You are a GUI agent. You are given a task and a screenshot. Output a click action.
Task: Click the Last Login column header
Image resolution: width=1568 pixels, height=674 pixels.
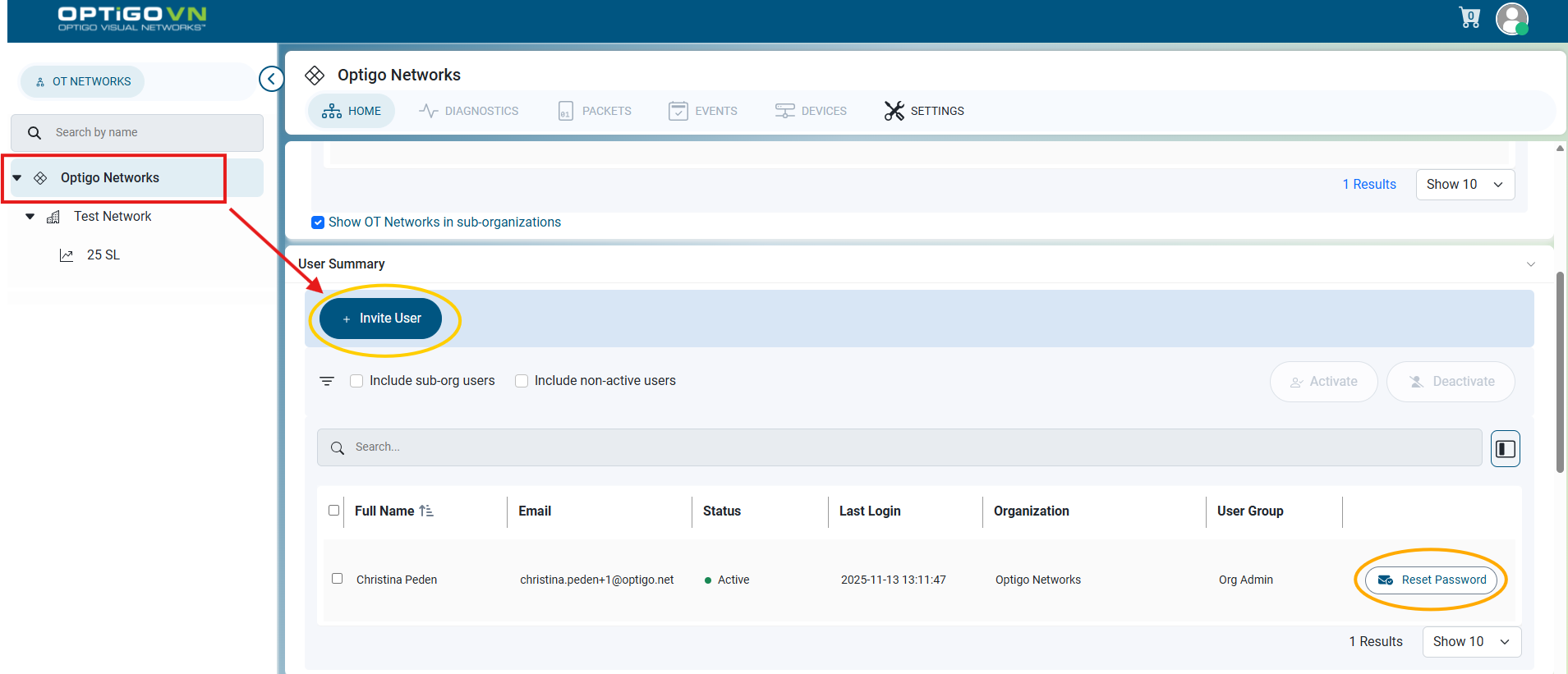(870, 511)
